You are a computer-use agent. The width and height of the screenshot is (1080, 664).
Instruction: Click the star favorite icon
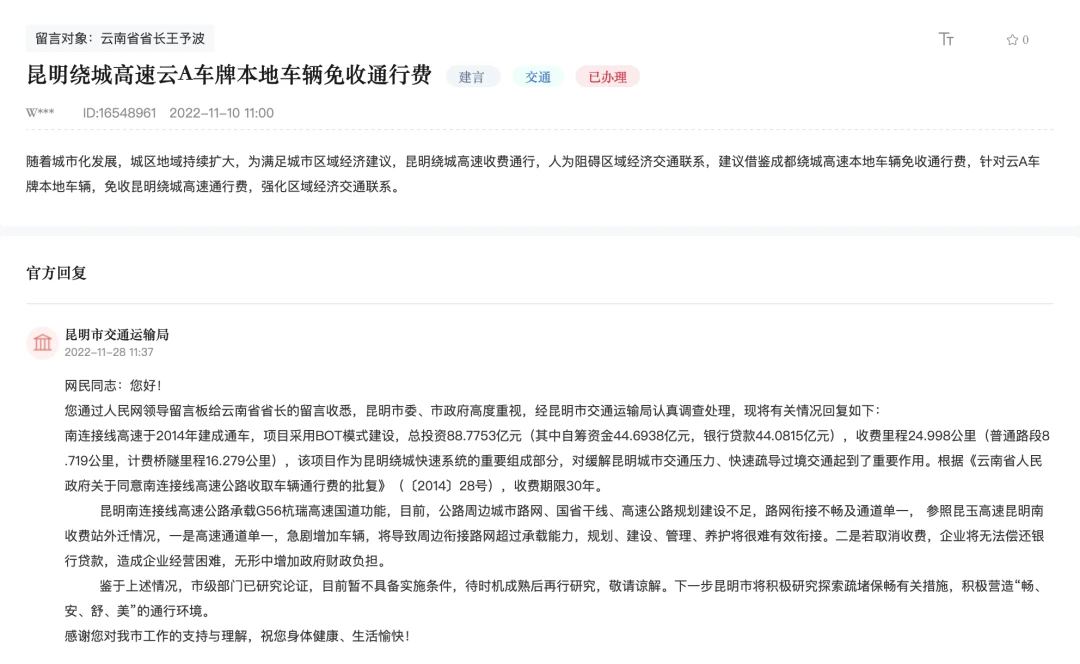[1011, 40]
